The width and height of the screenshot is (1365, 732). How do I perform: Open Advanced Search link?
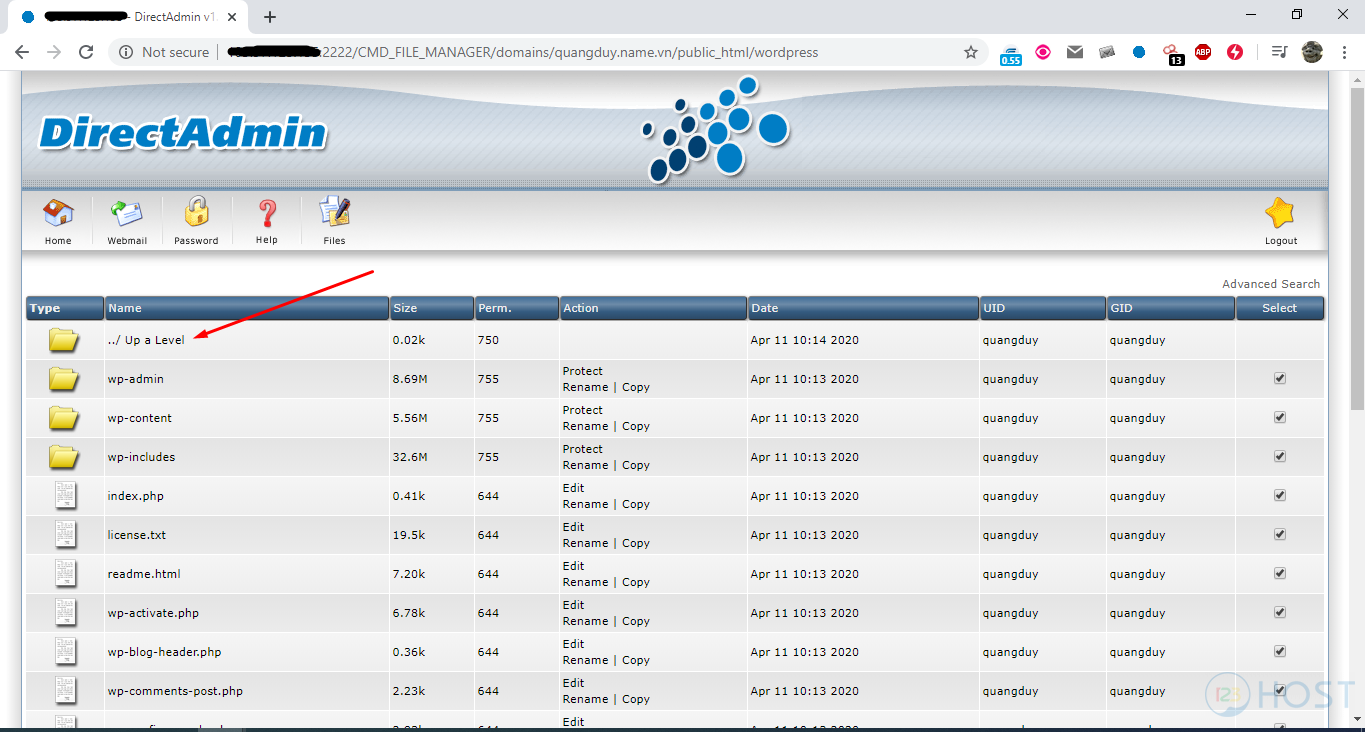(x=1271, y=284)
